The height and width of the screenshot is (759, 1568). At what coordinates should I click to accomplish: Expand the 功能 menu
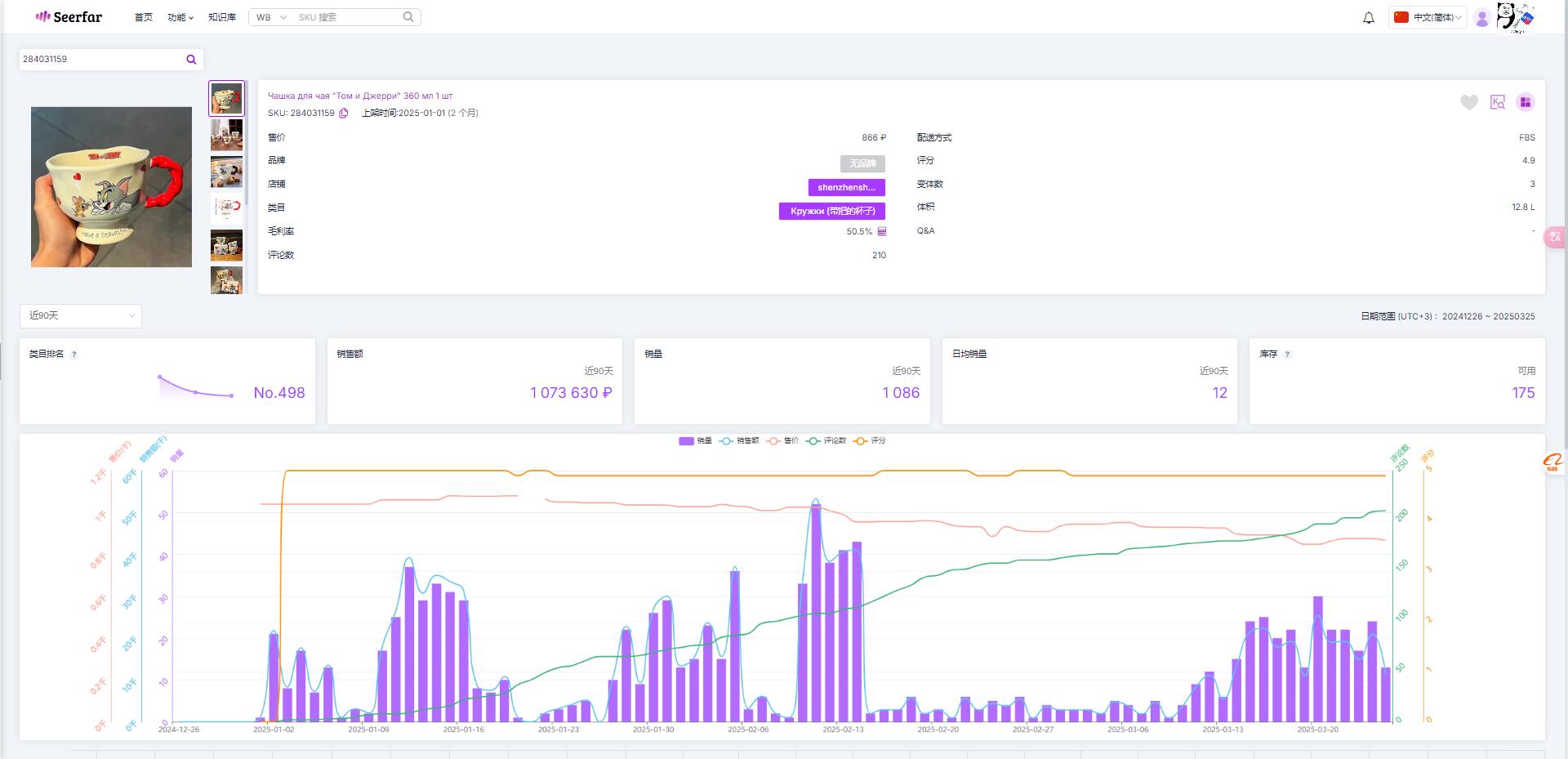(x=180, y=17)
